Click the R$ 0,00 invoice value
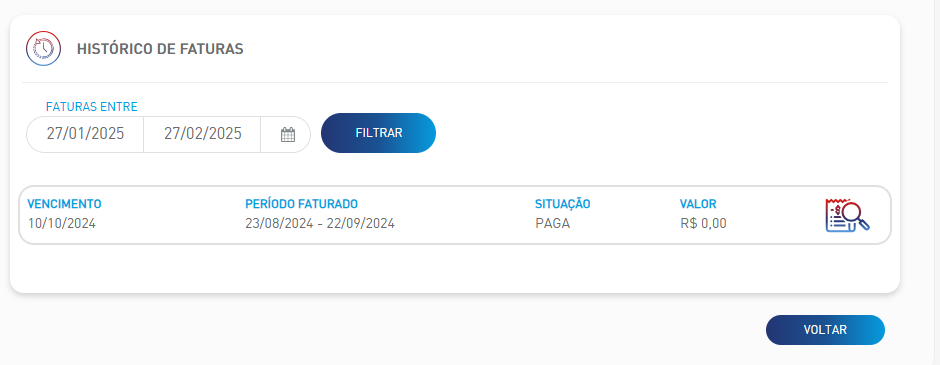The width and height of the screenshot is (940, 365). 703,224
